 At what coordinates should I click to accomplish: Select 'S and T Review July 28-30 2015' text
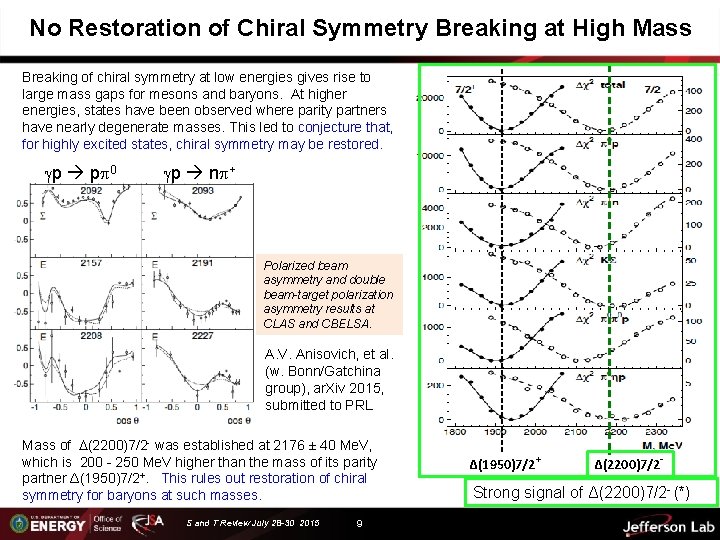tap(253, 523)
